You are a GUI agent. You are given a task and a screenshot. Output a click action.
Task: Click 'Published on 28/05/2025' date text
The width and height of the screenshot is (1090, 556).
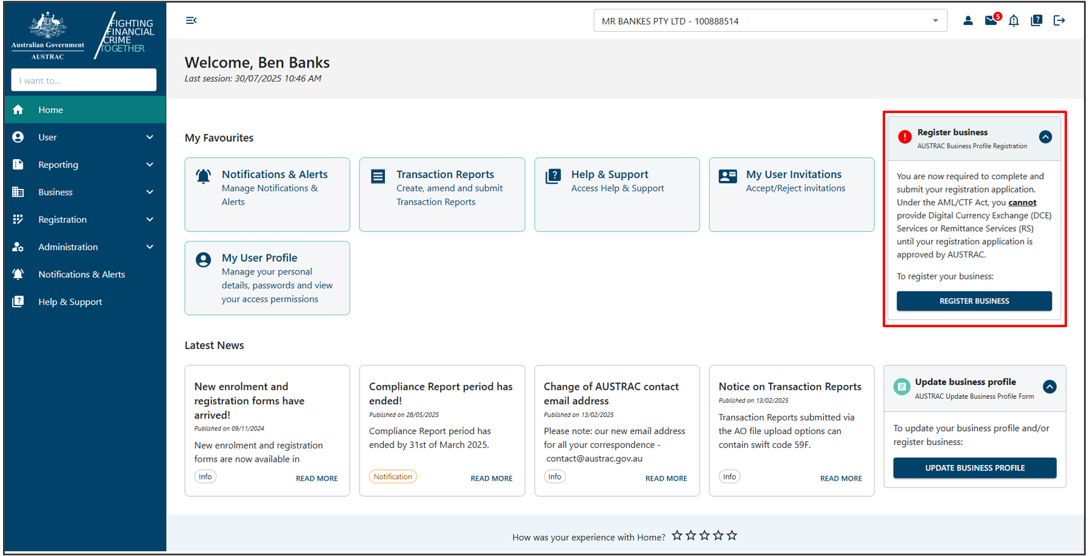point(404,414)
